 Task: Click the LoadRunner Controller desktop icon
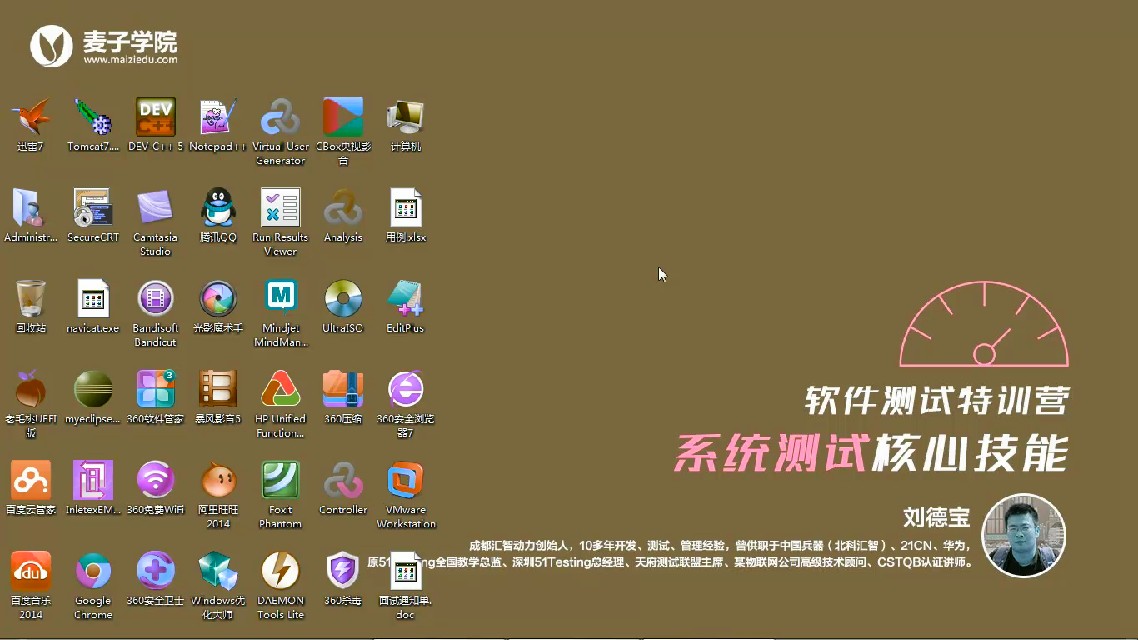tap(343, 481)
